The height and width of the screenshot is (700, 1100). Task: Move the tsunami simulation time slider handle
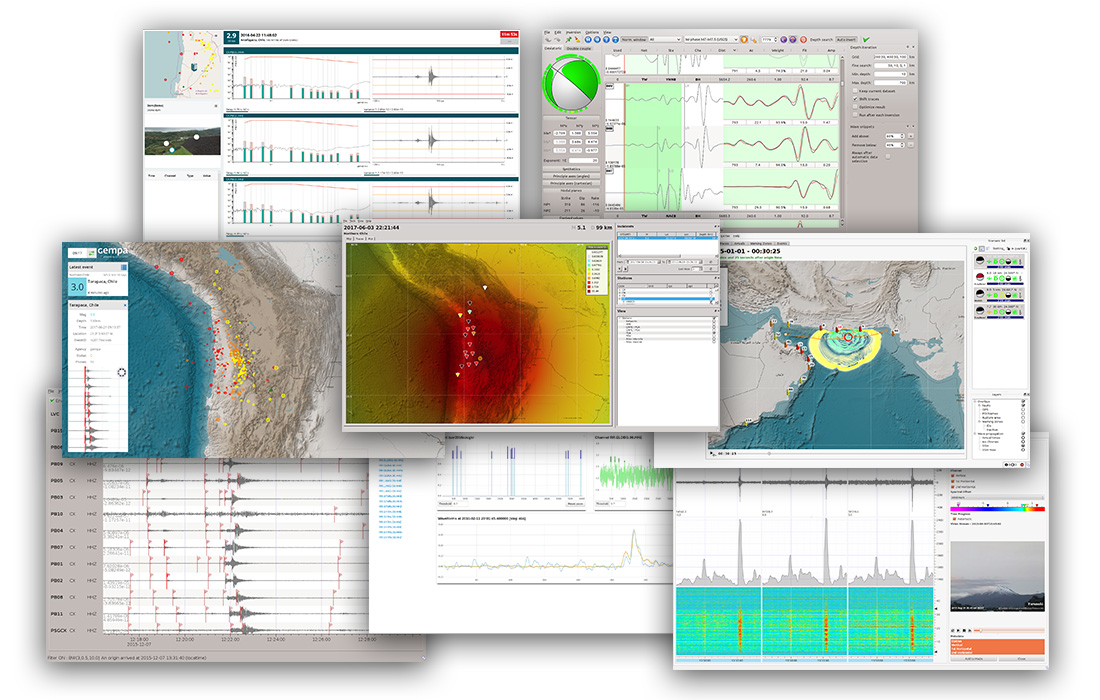click(x=769, y=453)
